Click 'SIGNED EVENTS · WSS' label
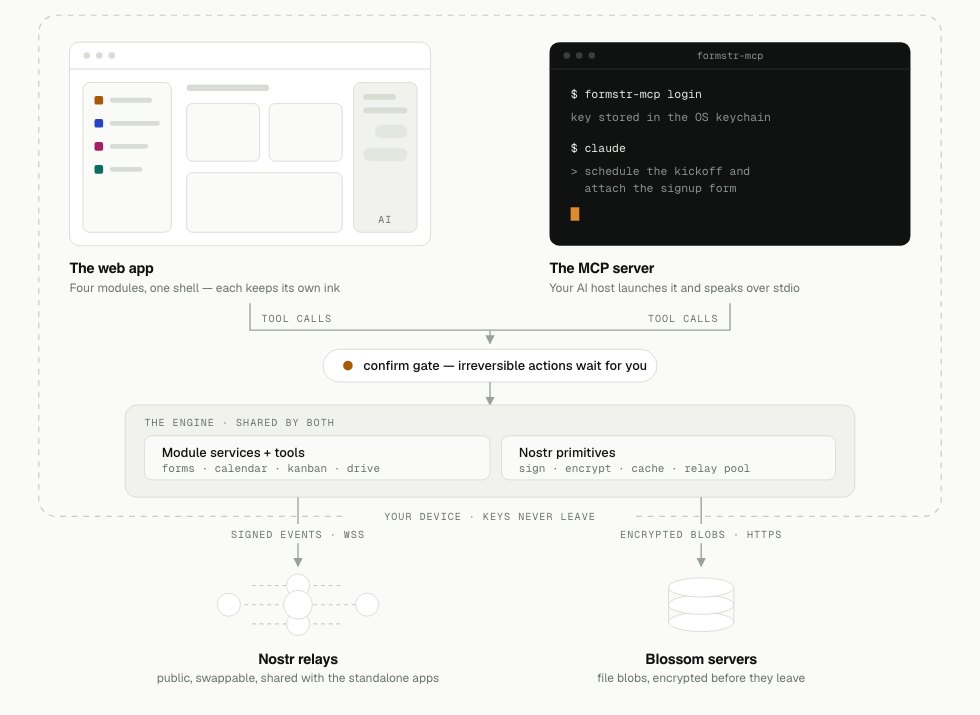Image resolution: width=980 pixels, height=715 pixels. click(x=298, y=535)
